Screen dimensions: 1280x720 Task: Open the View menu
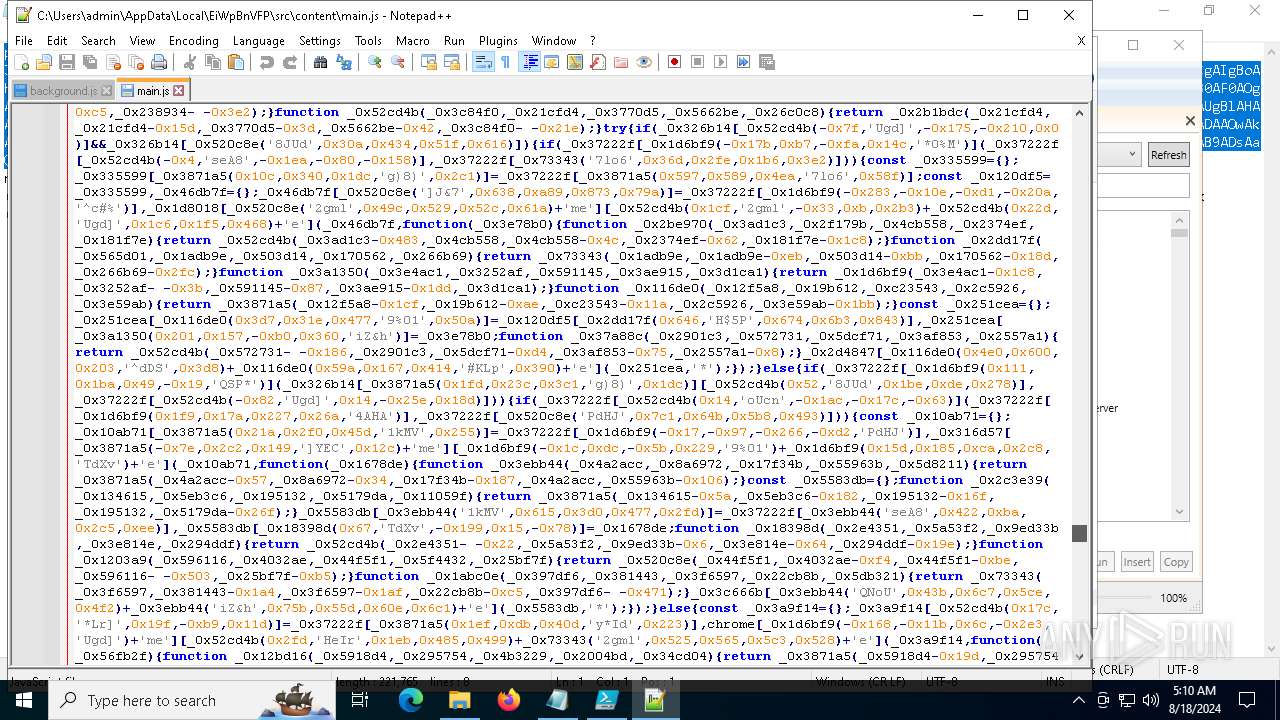[x=142, y=41]
